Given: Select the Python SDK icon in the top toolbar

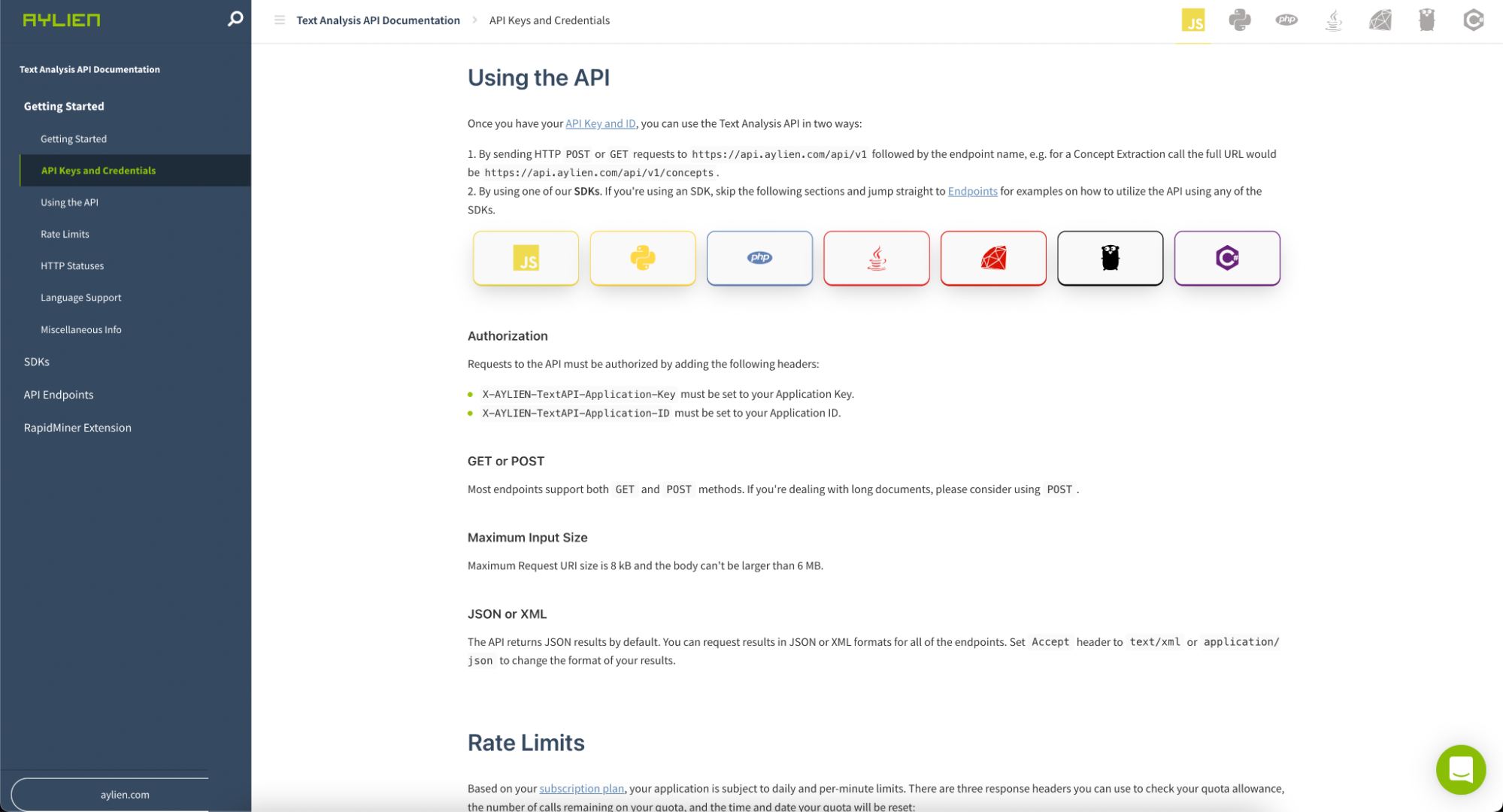Looking at the screenshot, I should point(1240,20).
